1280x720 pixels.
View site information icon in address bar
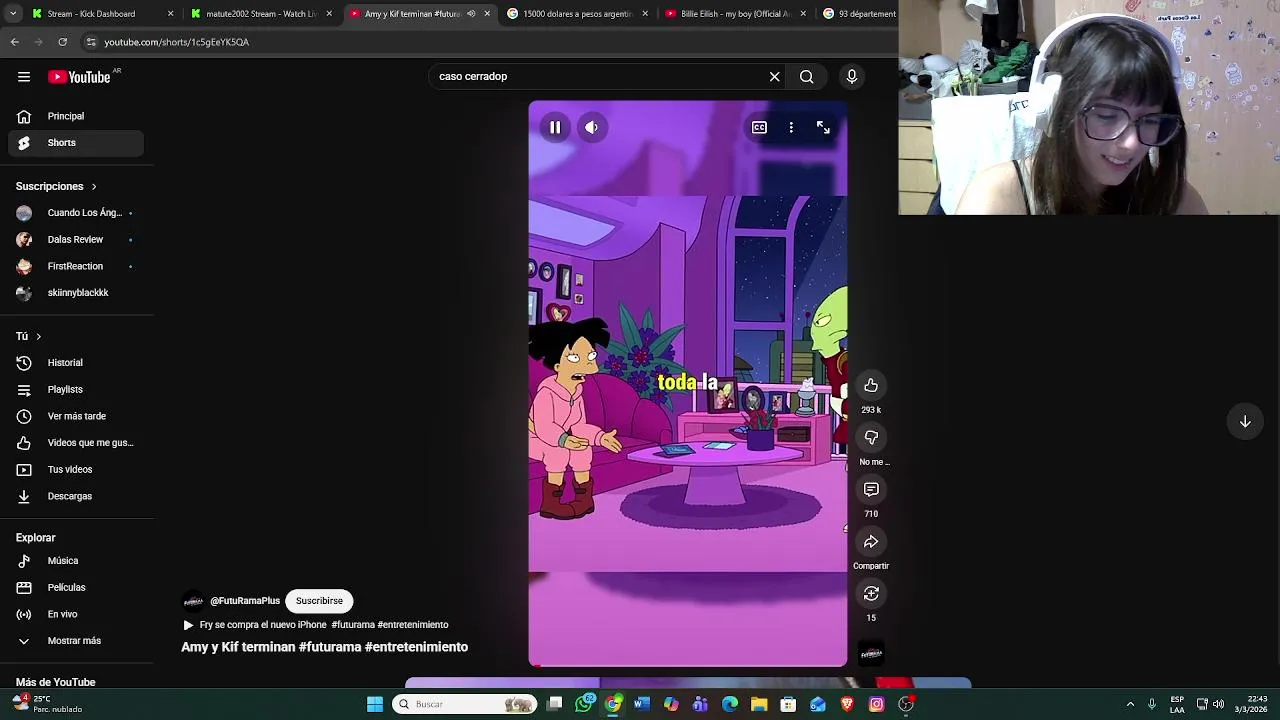coord(91,42)
